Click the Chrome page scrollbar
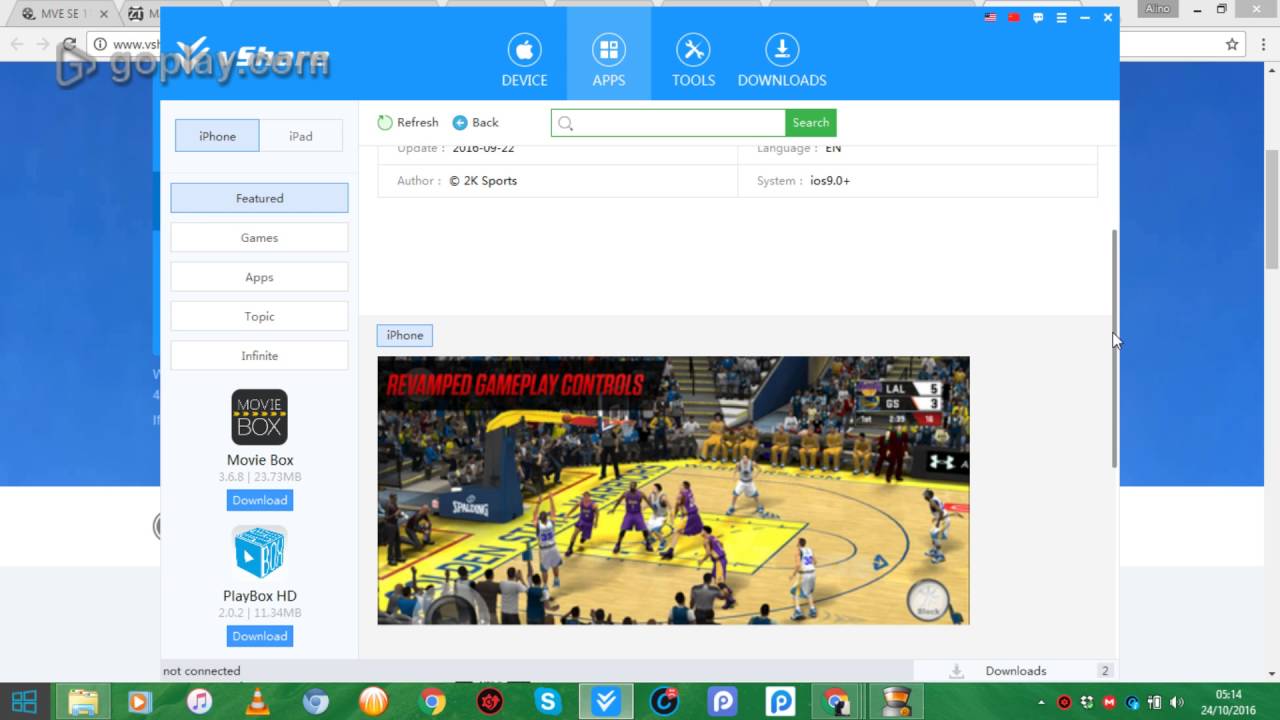Image resolution: width=1280 pixels, height=720 pixels. pyautogui.click(x=1272, y=210)
